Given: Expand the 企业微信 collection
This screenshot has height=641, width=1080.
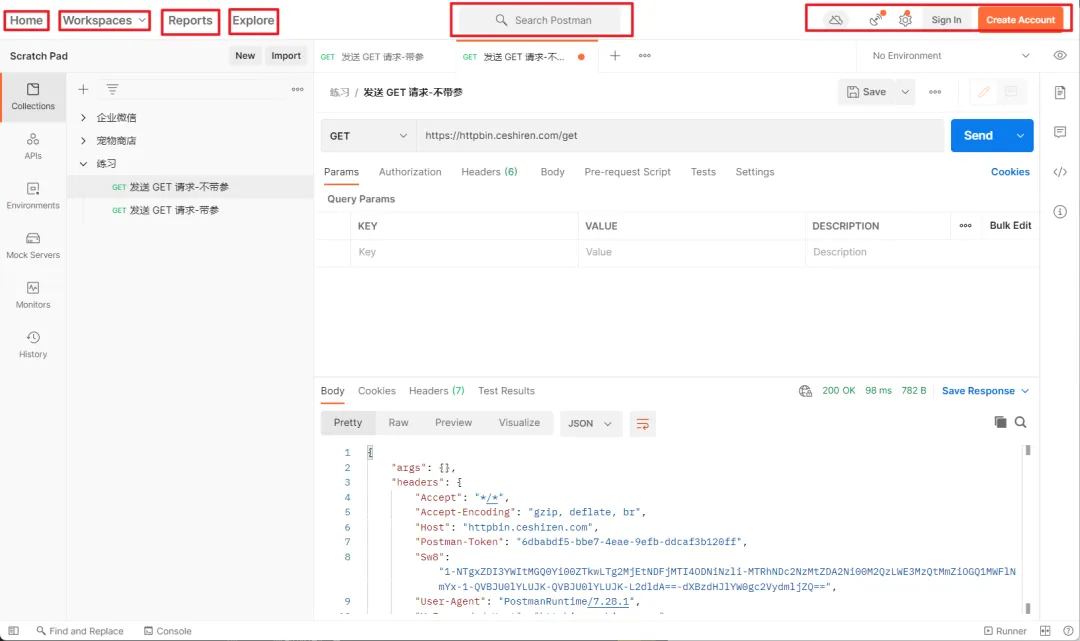Looking at the screenshot, I should [84, 118].
